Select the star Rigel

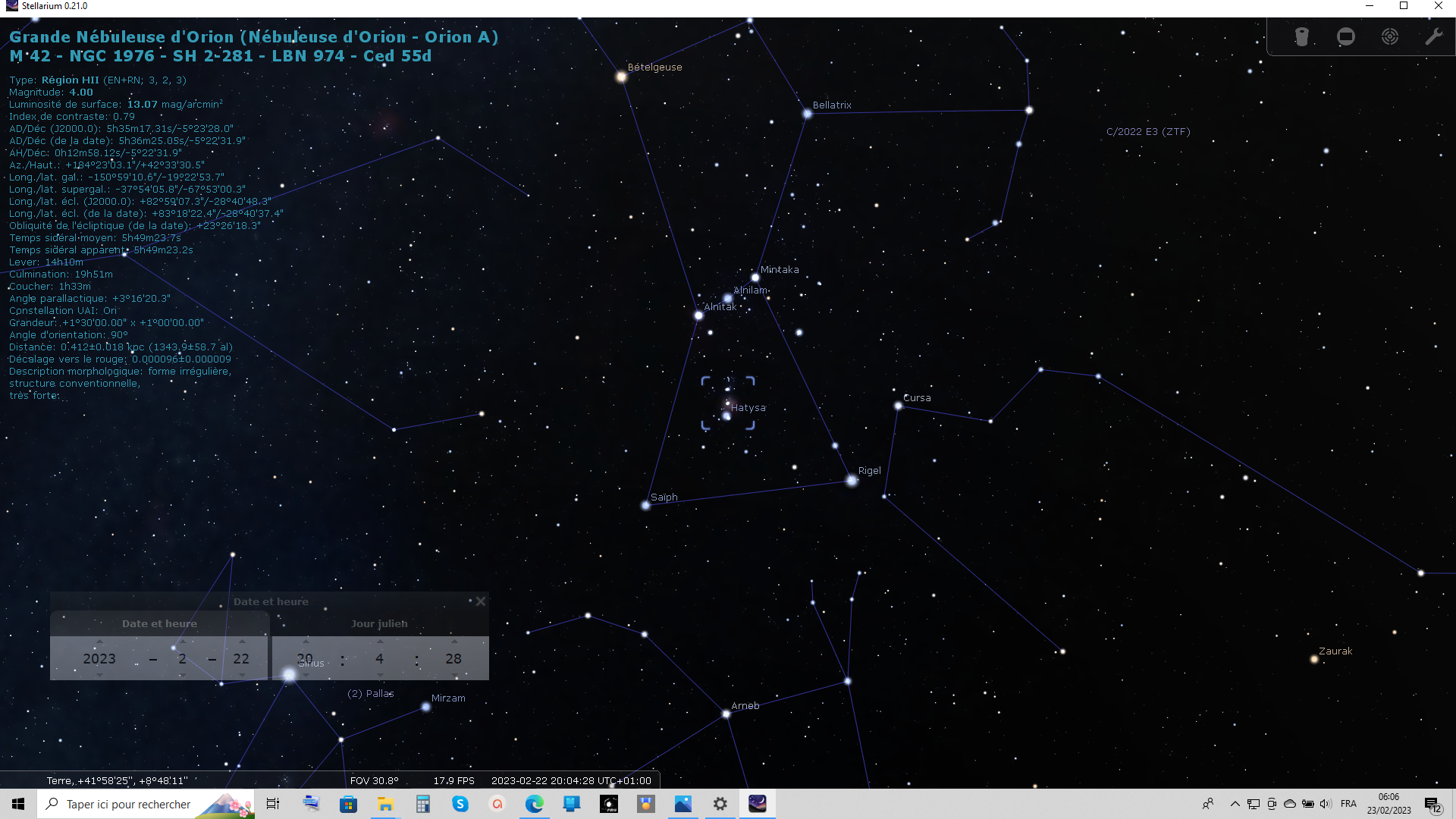click(852, 480)
